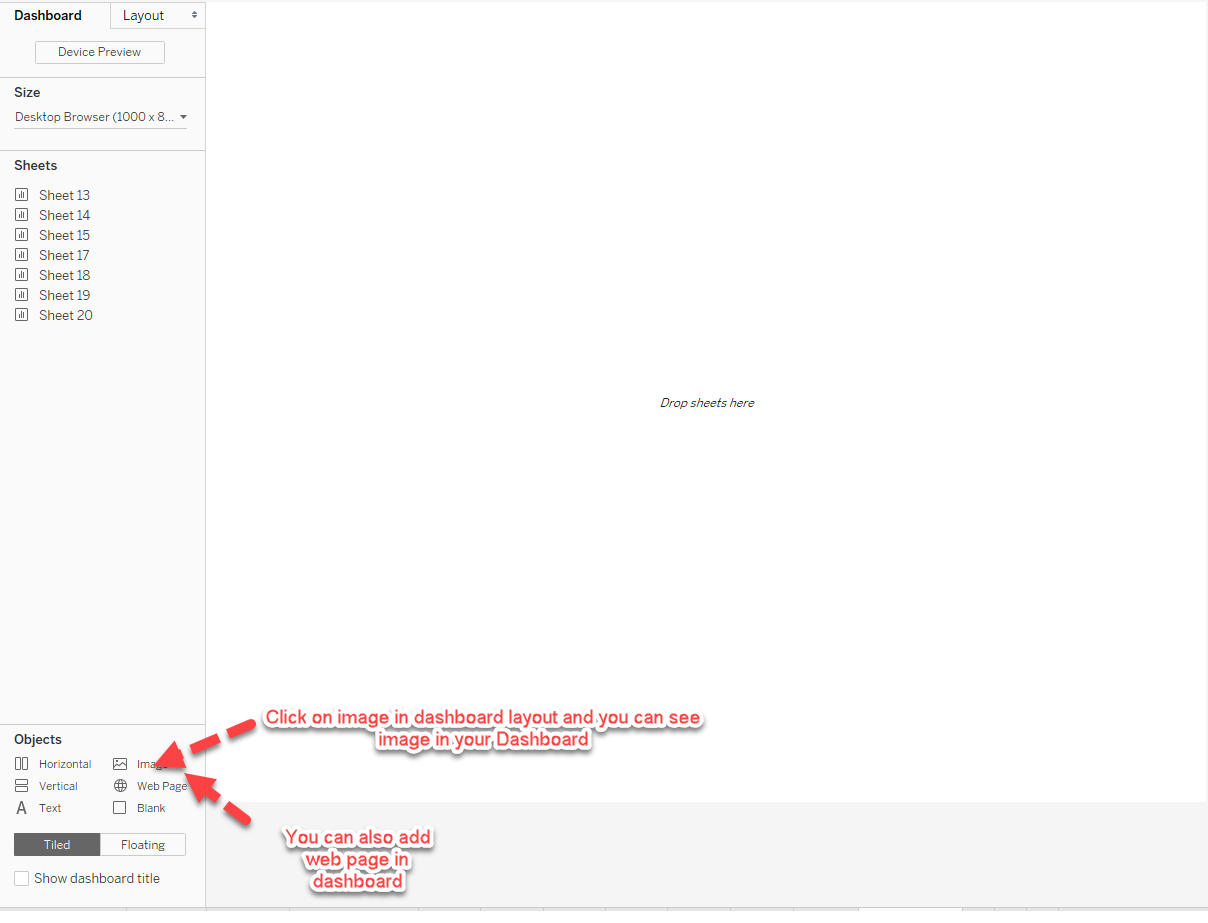The width and height of the screenshot is (1208, 923).
Task: Open the Layout tab
Action: click(143, 15)
